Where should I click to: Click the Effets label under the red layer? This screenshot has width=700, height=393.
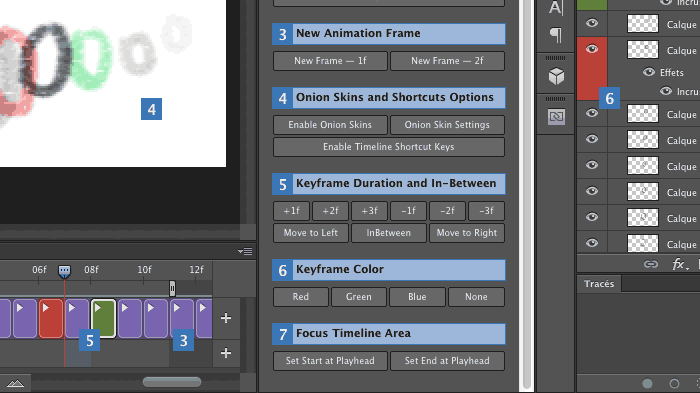[x=671, y=72]
